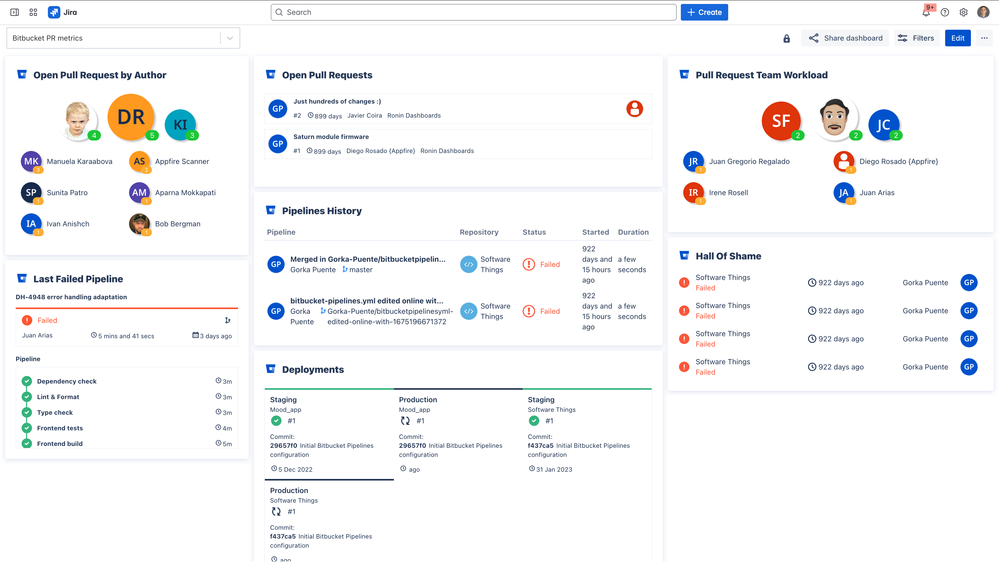Toggle the sidebar panel icon

pyautogui.click(x=14, y=12)
